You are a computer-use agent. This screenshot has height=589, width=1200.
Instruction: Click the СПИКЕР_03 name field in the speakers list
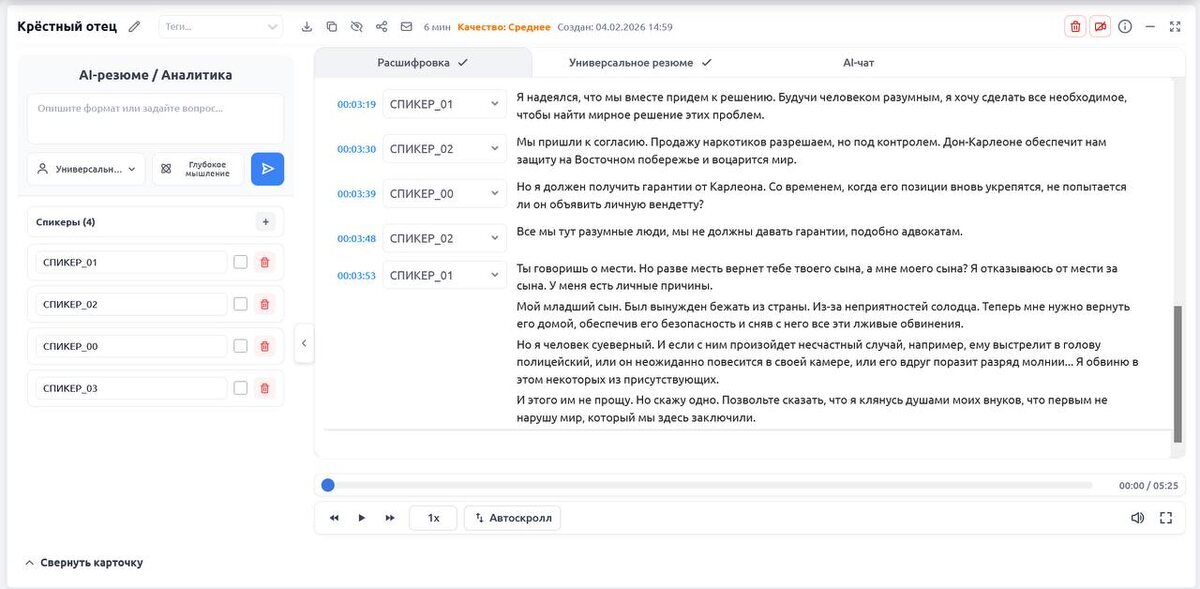coord(131,388)
